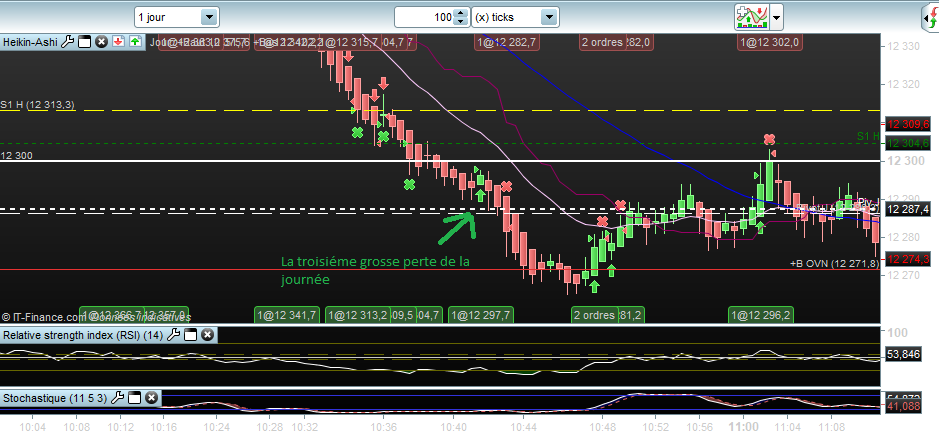939x434 pixels.
Task: Click the red 2 ordres label at top
Action: 601,43
